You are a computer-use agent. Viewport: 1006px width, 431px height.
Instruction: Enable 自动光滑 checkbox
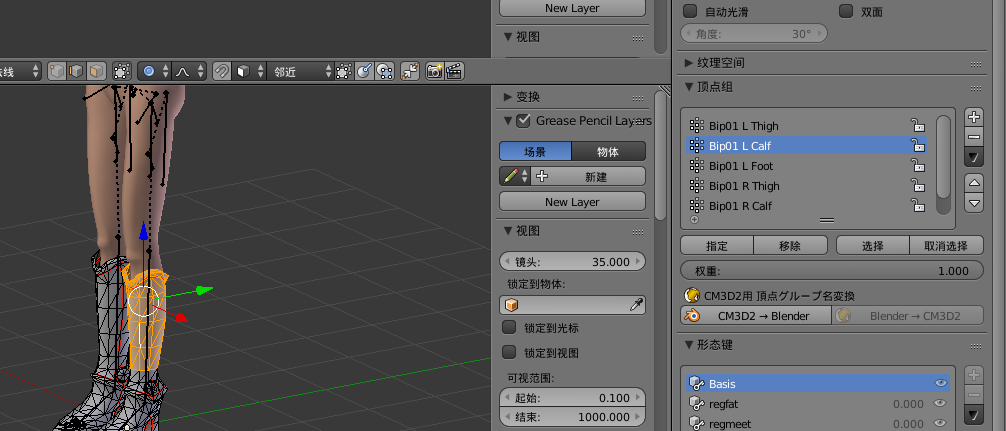pyautogui.click(x=690, y=11)
